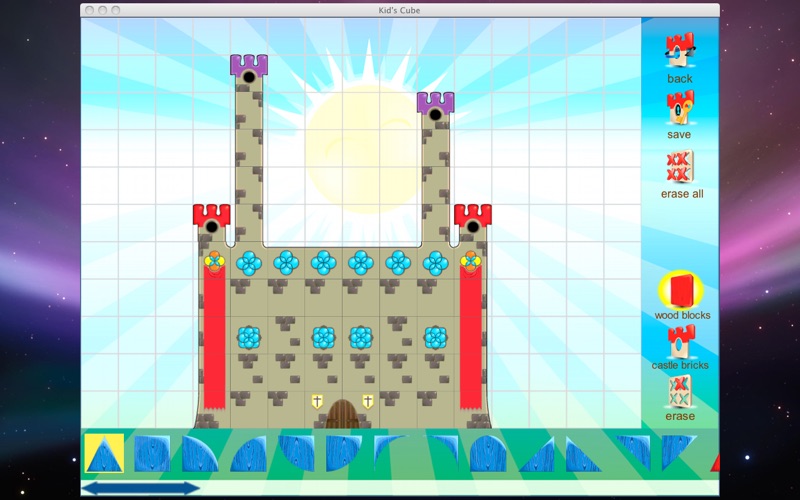This screenshot has width=800, height=500.
Task: Activate the erase tool
Action: pyautogui.click(x=680, y=391)
